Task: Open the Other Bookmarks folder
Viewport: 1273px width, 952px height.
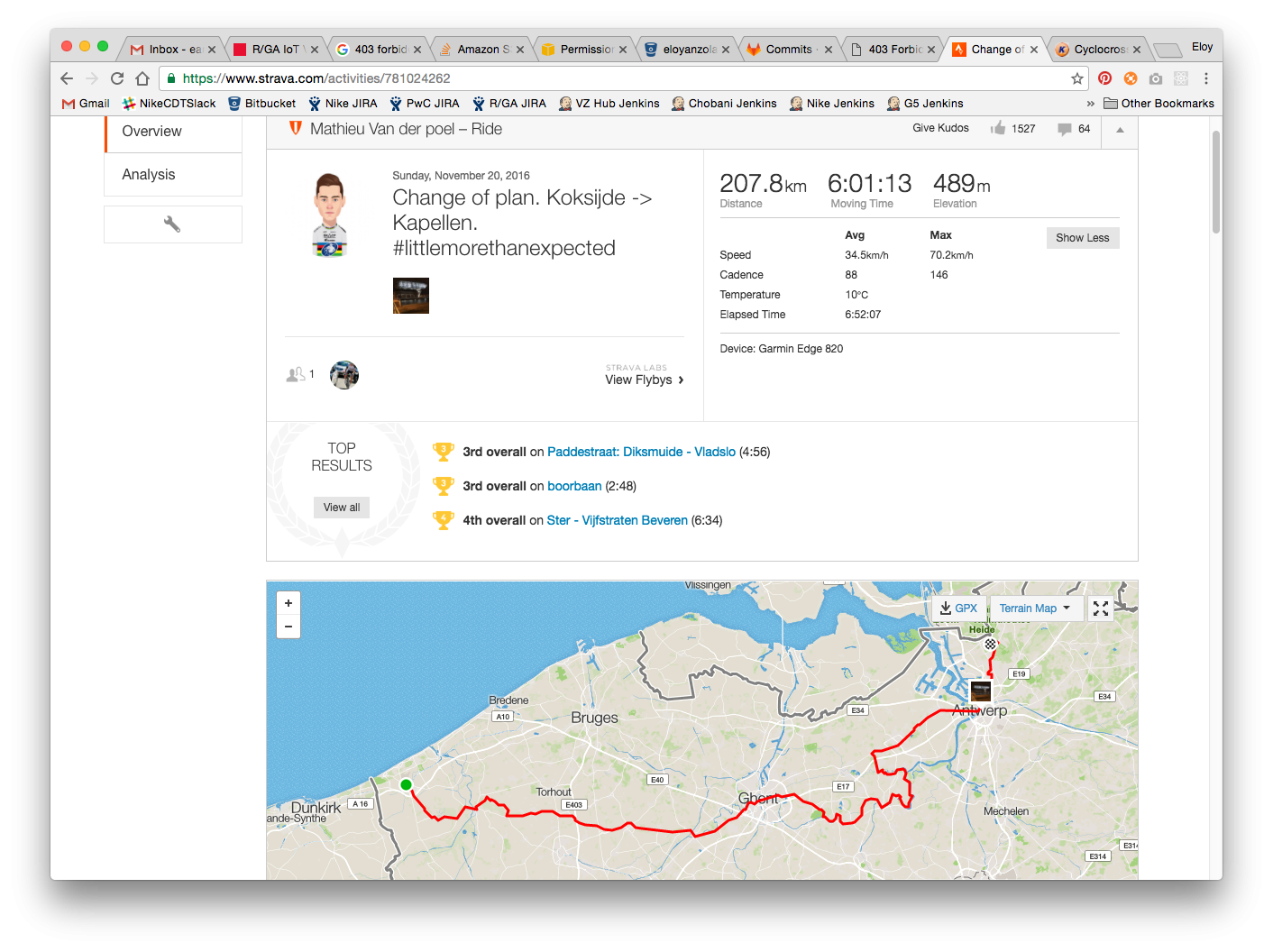Action: point(1159,104)
